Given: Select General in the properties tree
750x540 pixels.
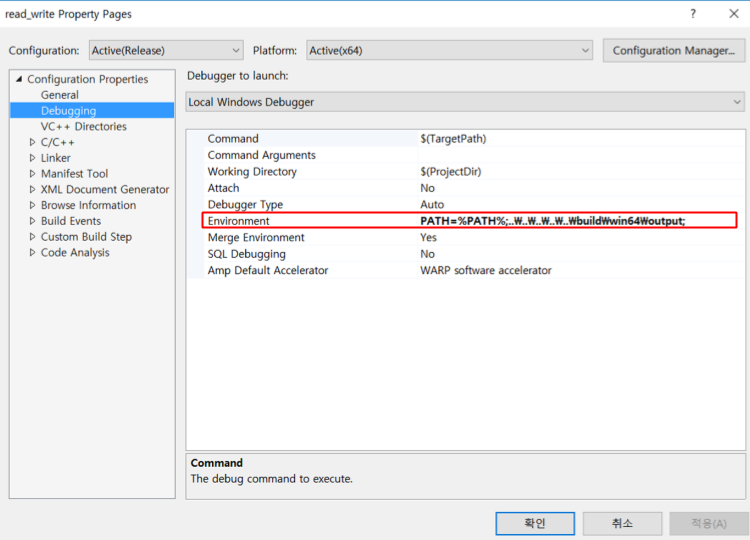Looking at the screenshot, I should coord(59,95).
